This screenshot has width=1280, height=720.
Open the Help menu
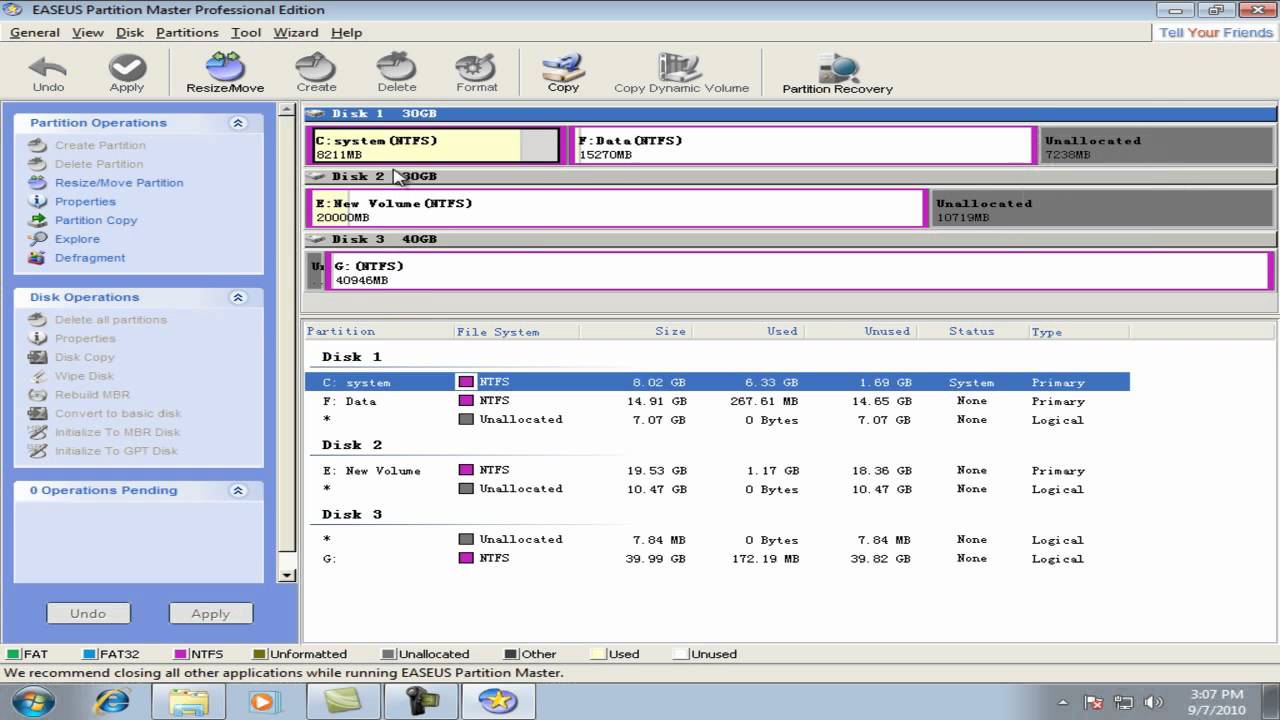point(346,32)
